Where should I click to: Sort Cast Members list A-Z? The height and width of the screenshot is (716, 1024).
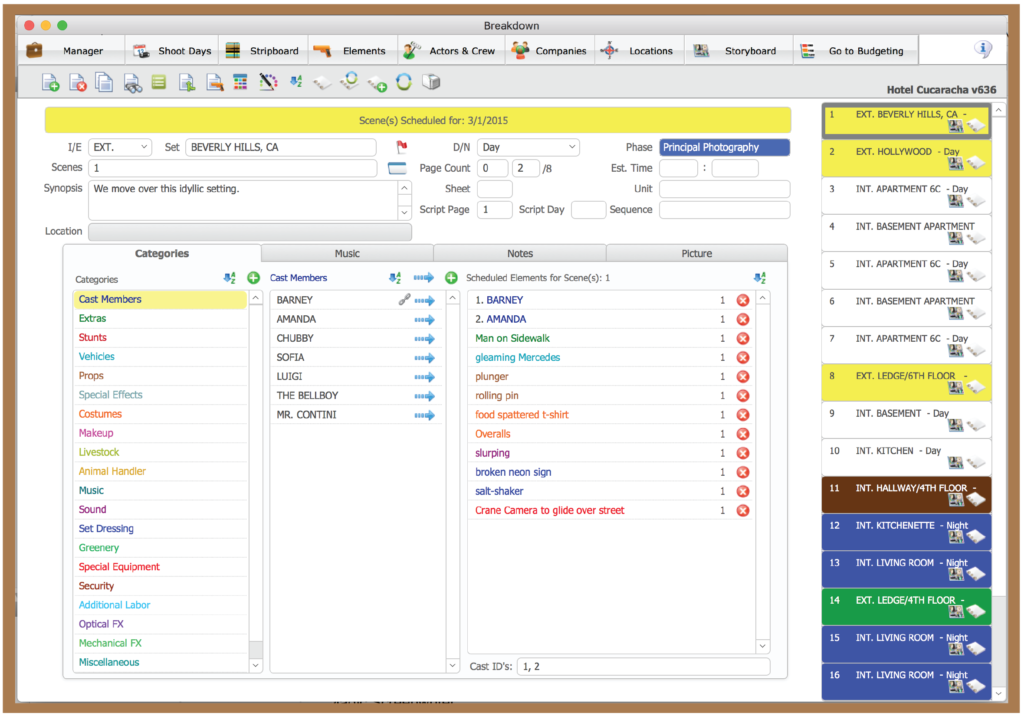pos(394,278)
